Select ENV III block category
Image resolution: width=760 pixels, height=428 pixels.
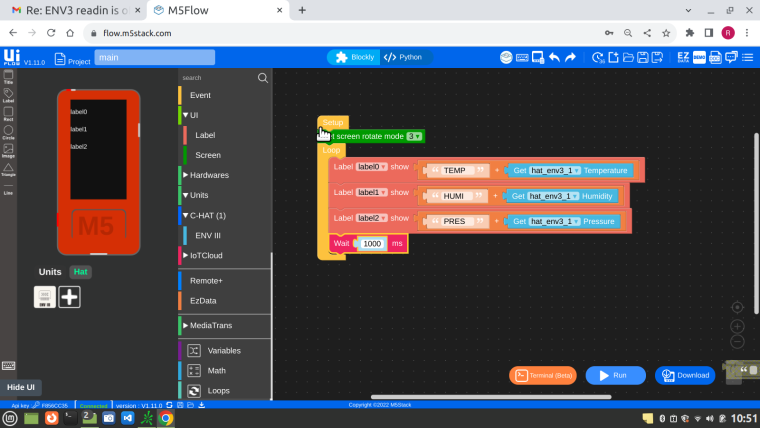[208, 235]
